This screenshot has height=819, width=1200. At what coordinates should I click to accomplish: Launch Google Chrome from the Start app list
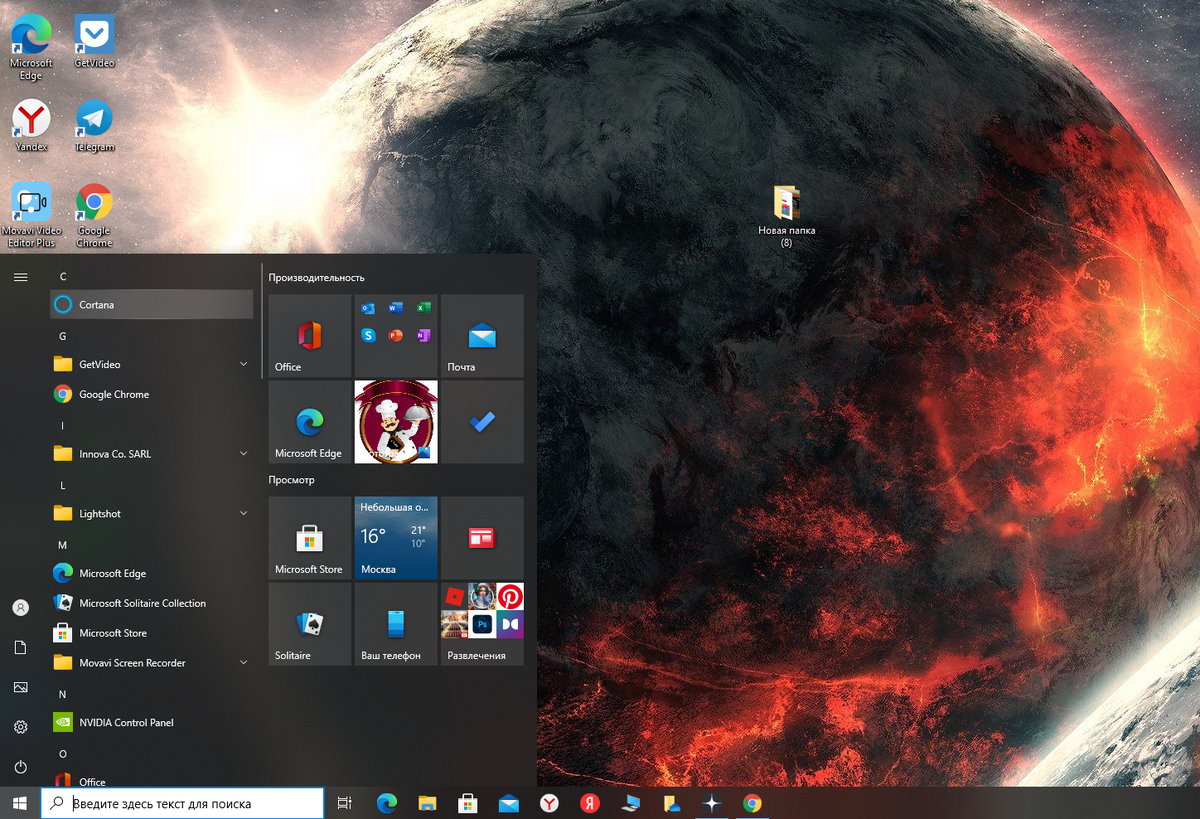click(x=151, y=394)
